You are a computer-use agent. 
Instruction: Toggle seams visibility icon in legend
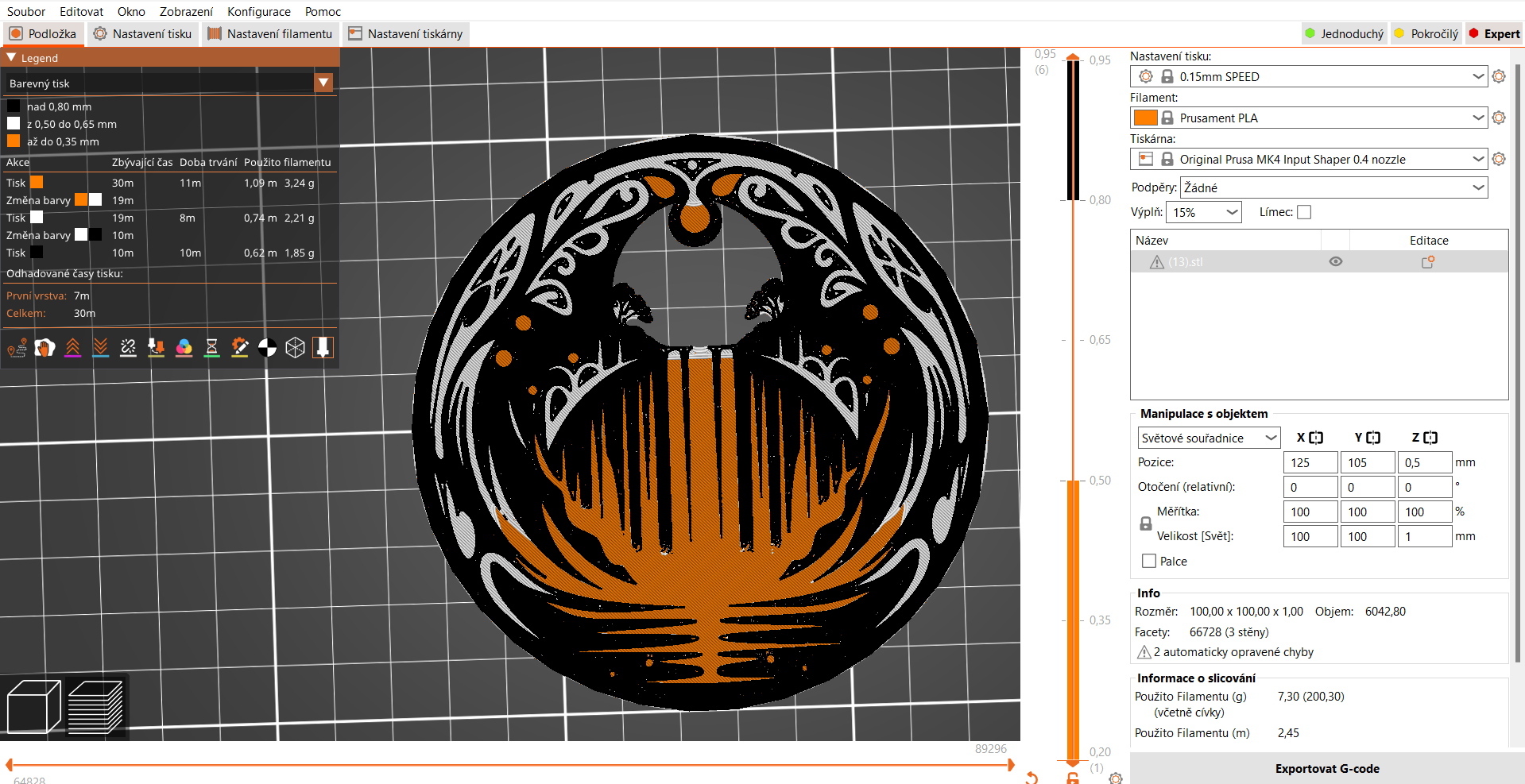click(x=128, y=348)
